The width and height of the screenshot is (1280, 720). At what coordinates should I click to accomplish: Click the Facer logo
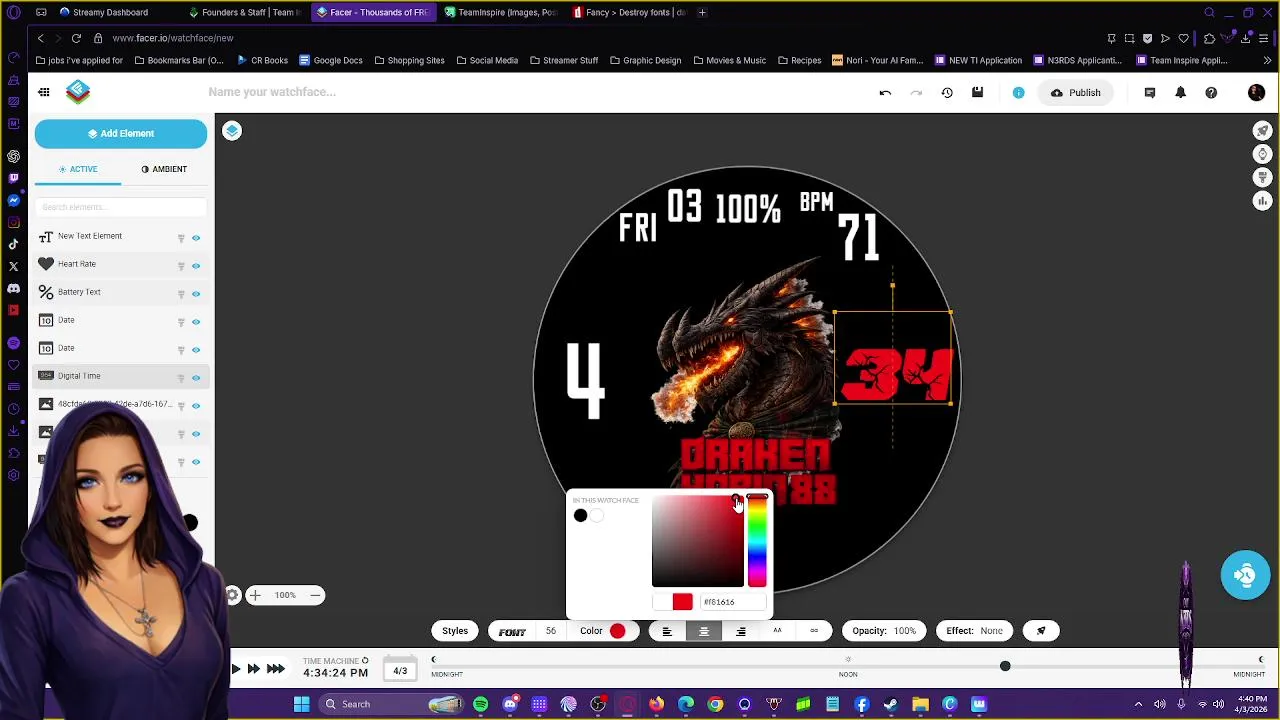pos(78,92)
